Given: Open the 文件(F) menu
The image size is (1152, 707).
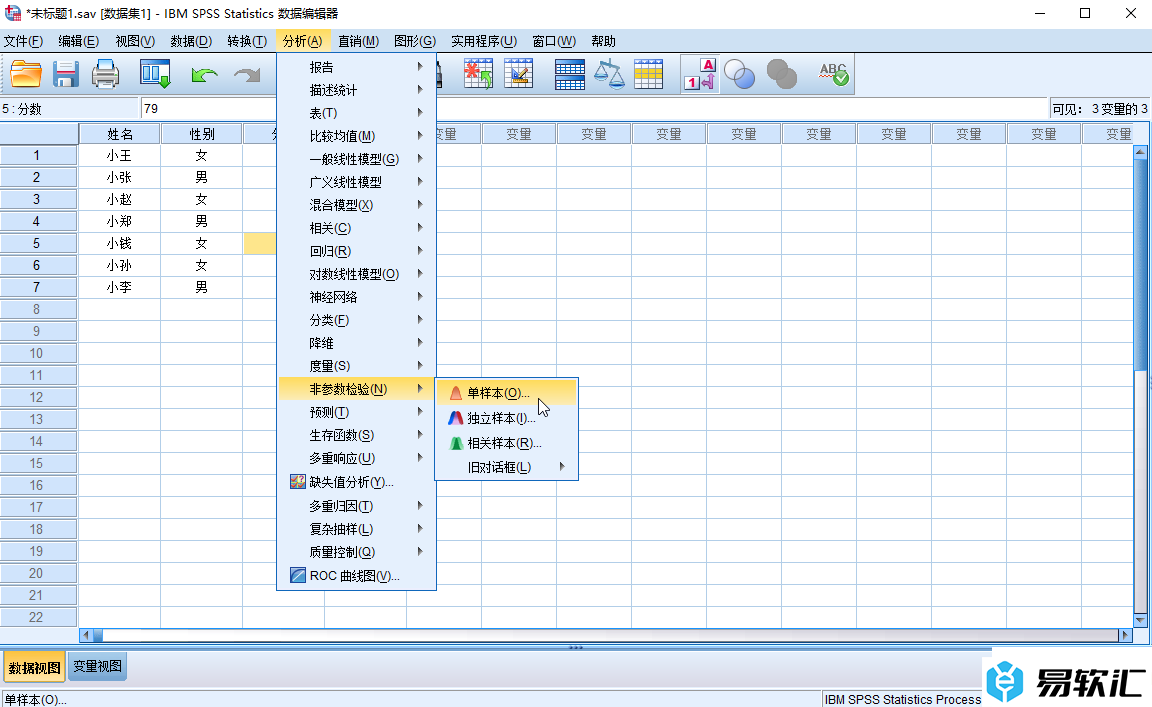Looking at the screenshot, I should click(x=24, y=41).
